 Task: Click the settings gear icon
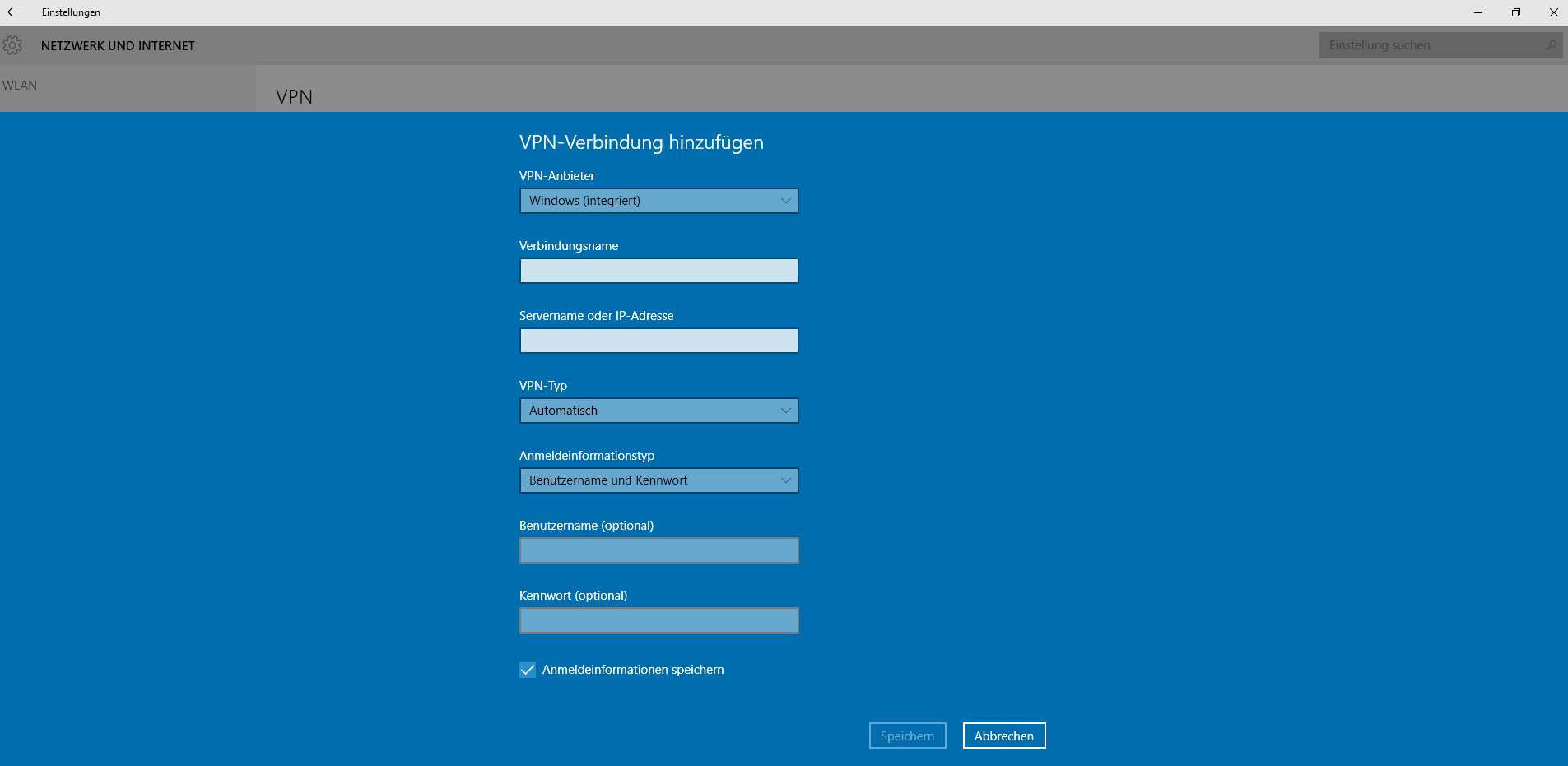(x=12, y=45)
